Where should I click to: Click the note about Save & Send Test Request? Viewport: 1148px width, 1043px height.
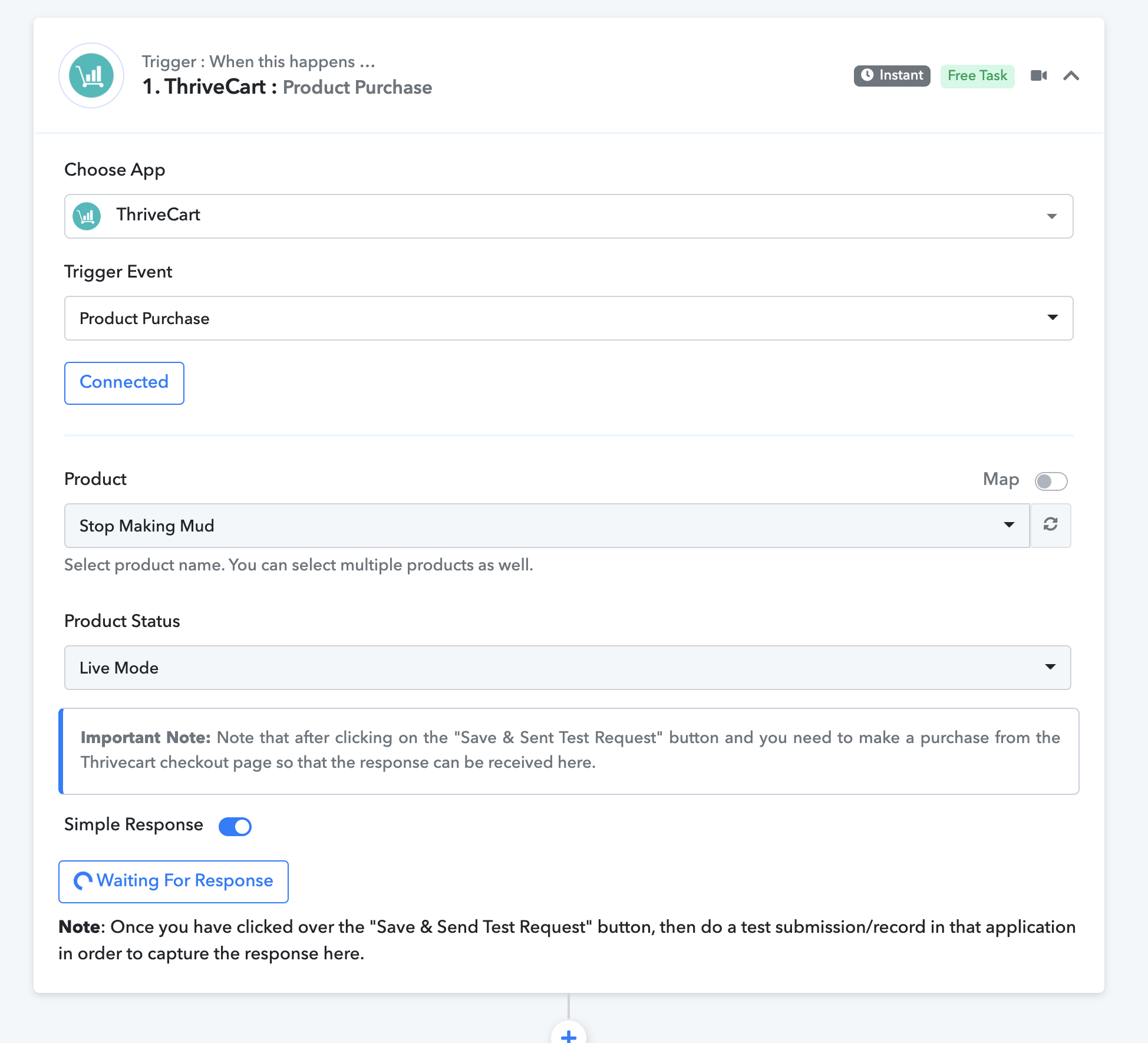[x=567, y=940]
